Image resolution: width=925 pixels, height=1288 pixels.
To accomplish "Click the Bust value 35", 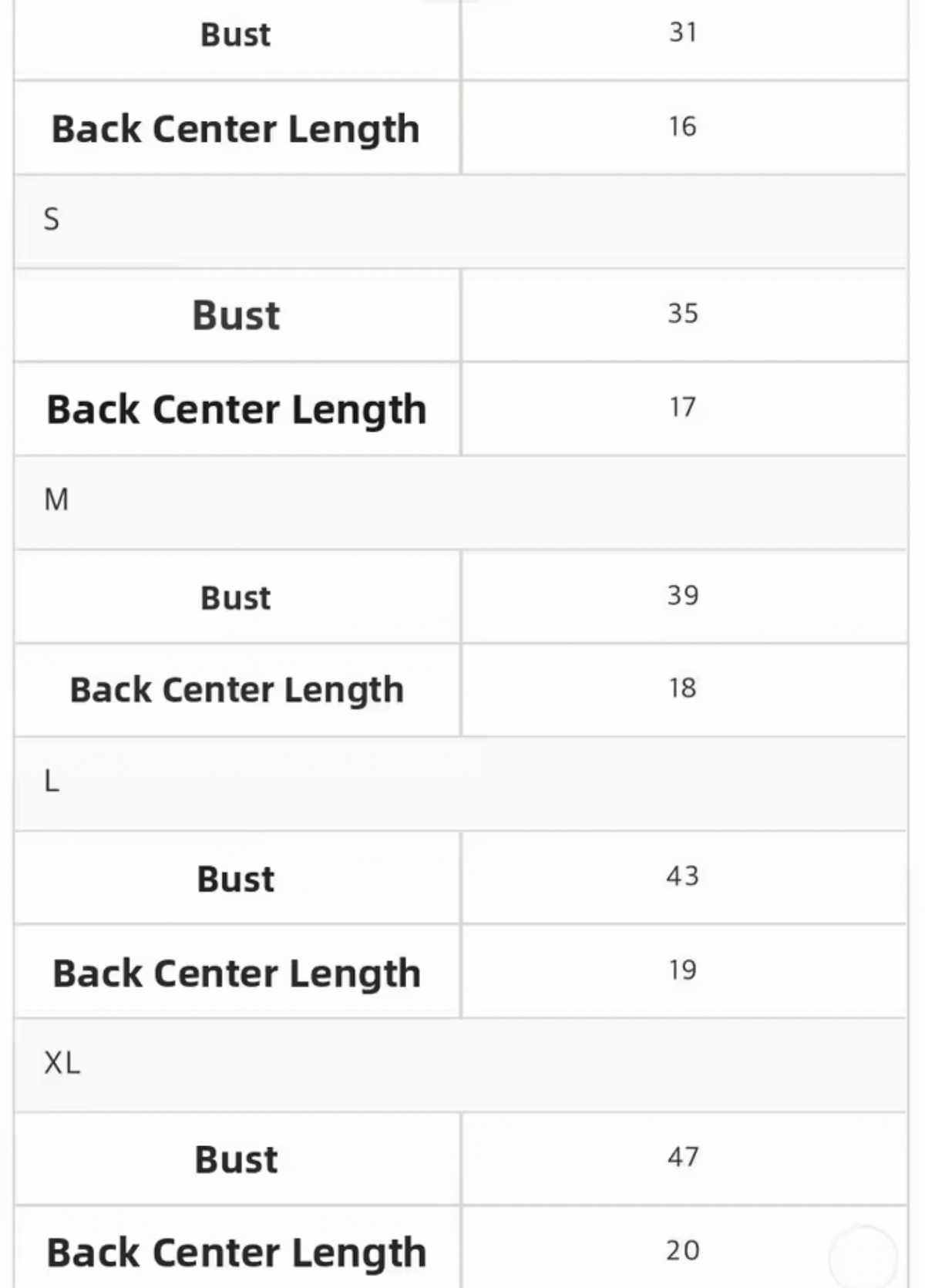I will (x=683, y=314).
